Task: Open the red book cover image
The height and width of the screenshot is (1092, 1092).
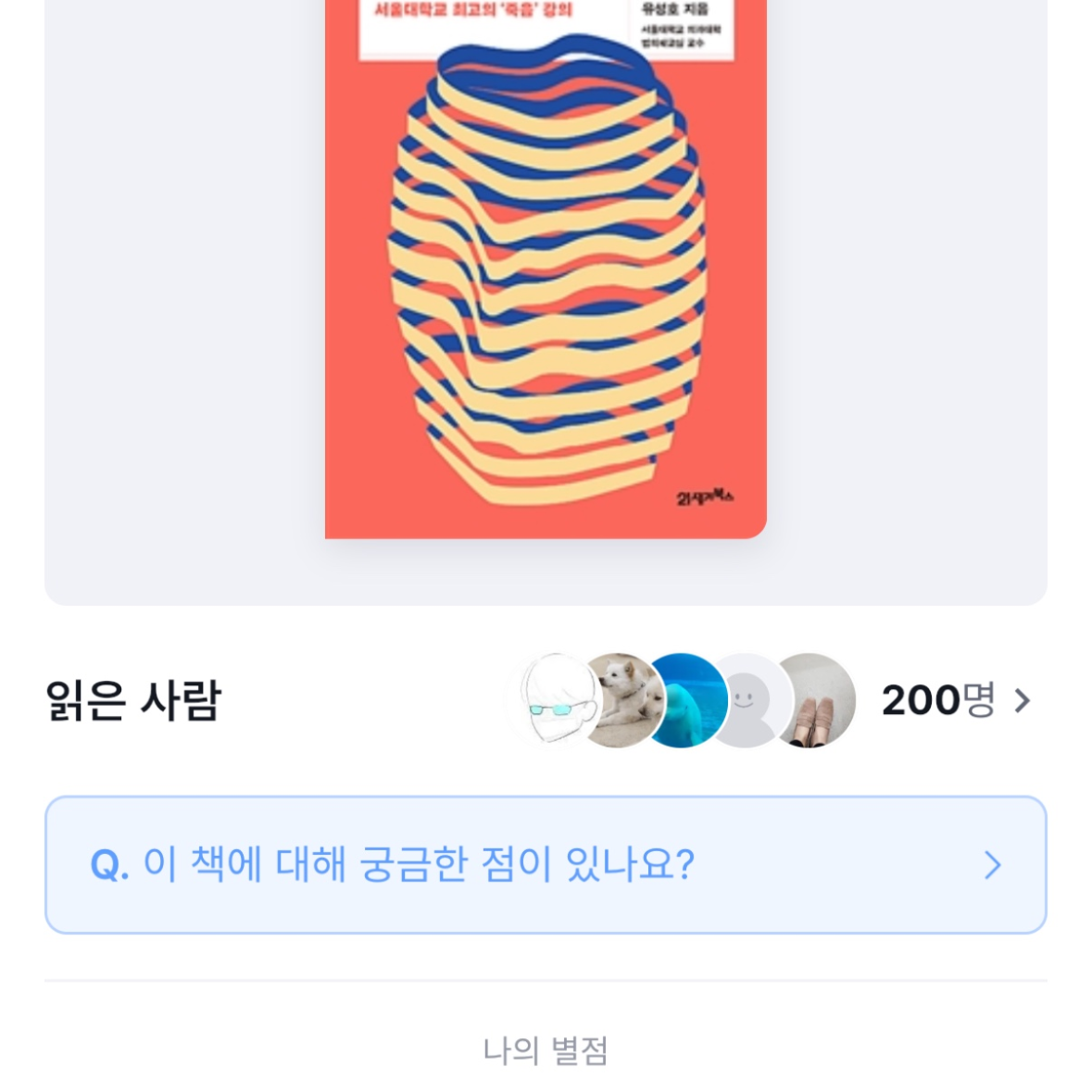Action: tap(546, 269)
